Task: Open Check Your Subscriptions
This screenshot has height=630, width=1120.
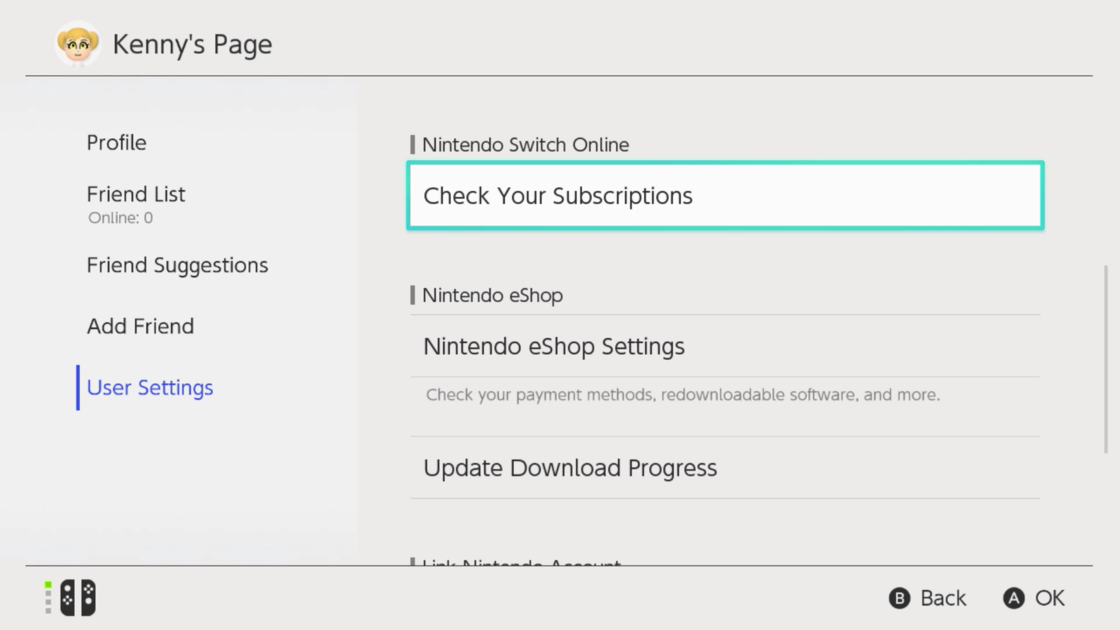Action: pyautogui.click(x=725, y=196)
